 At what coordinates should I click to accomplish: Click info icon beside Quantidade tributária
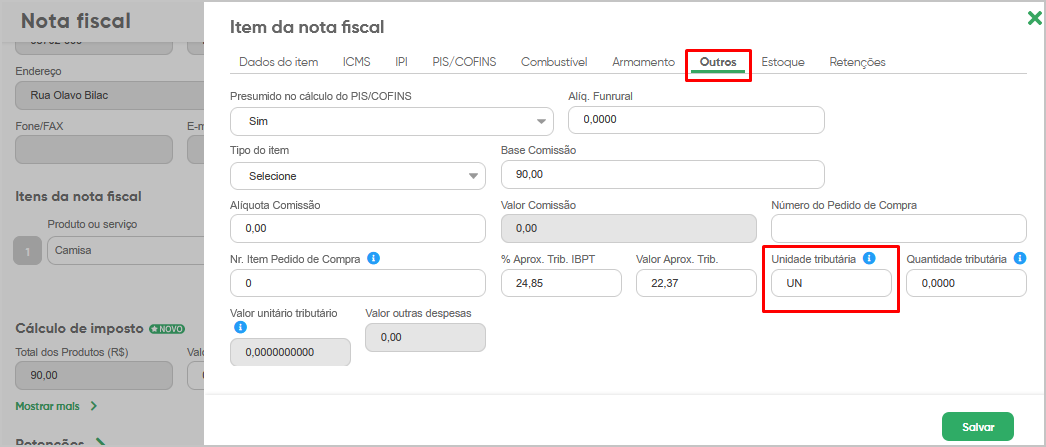(1019, 258)
